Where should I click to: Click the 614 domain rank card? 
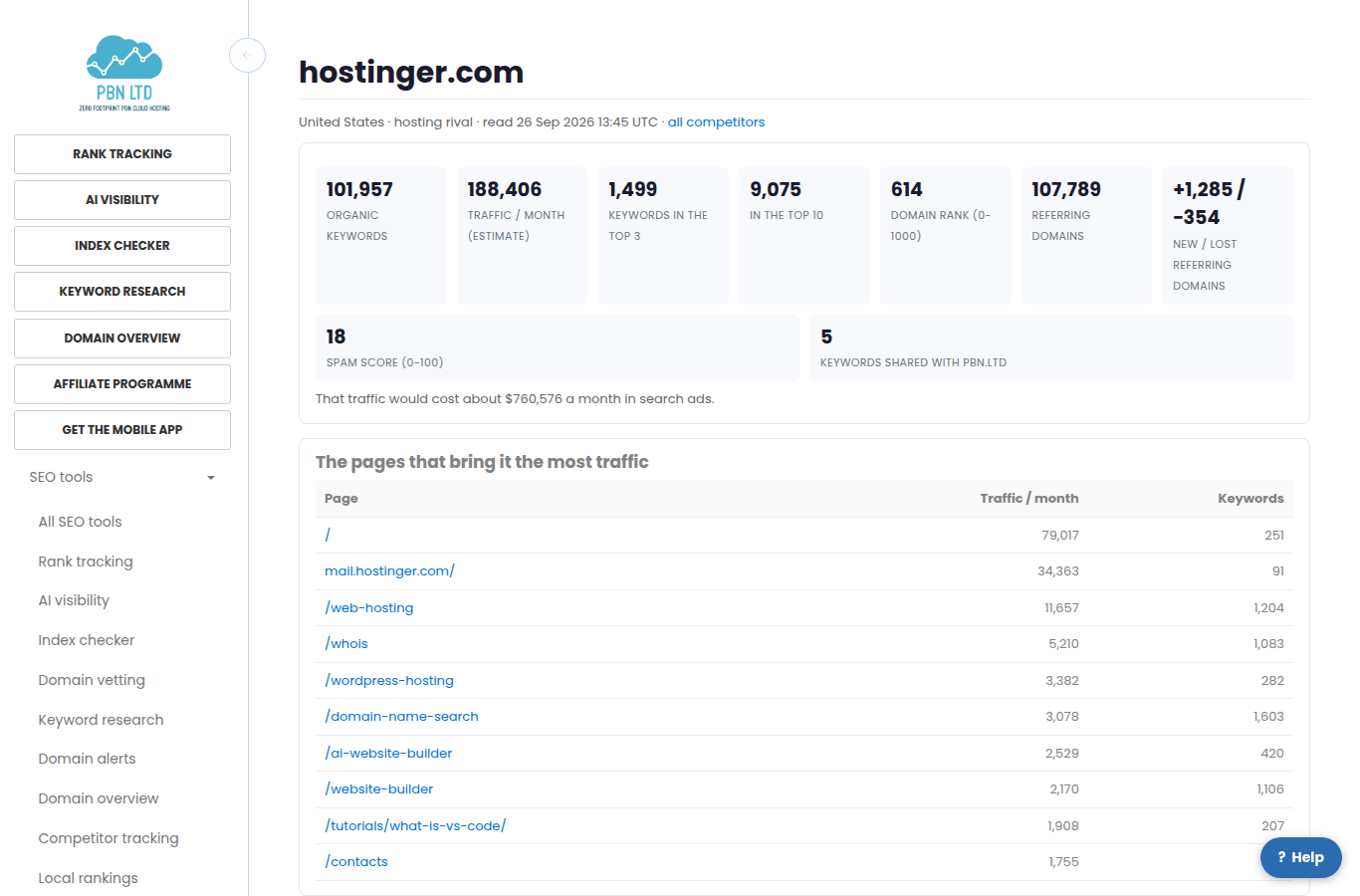946,236
